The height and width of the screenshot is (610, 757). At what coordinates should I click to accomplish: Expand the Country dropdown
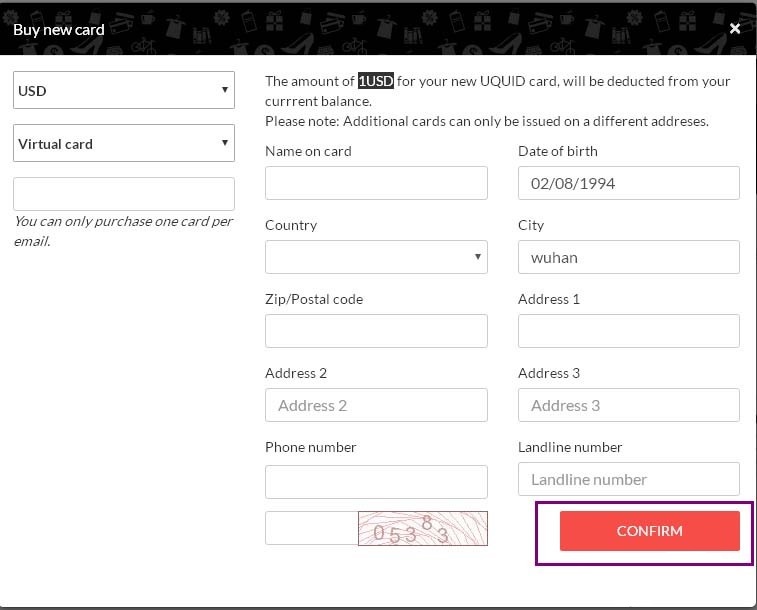click(376, 257)
